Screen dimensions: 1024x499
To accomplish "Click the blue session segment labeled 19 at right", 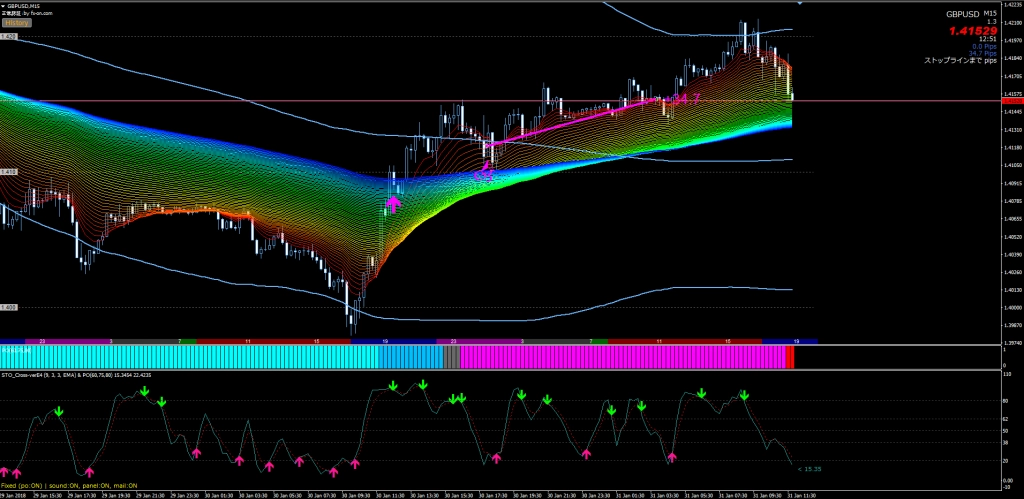I will pyautogui.click(x=796, y=341).
